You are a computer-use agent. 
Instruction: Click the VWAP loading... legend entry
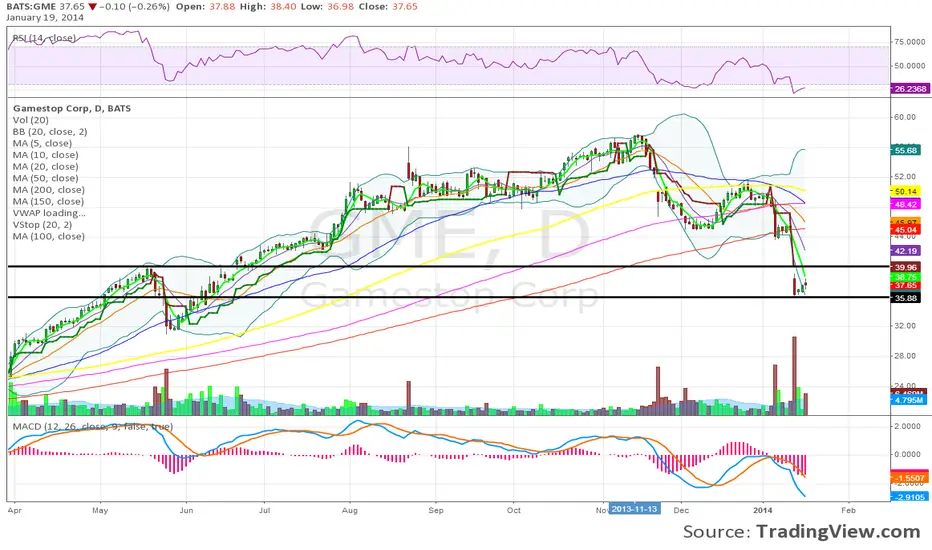pyautogui.click(x=49, y=213)
